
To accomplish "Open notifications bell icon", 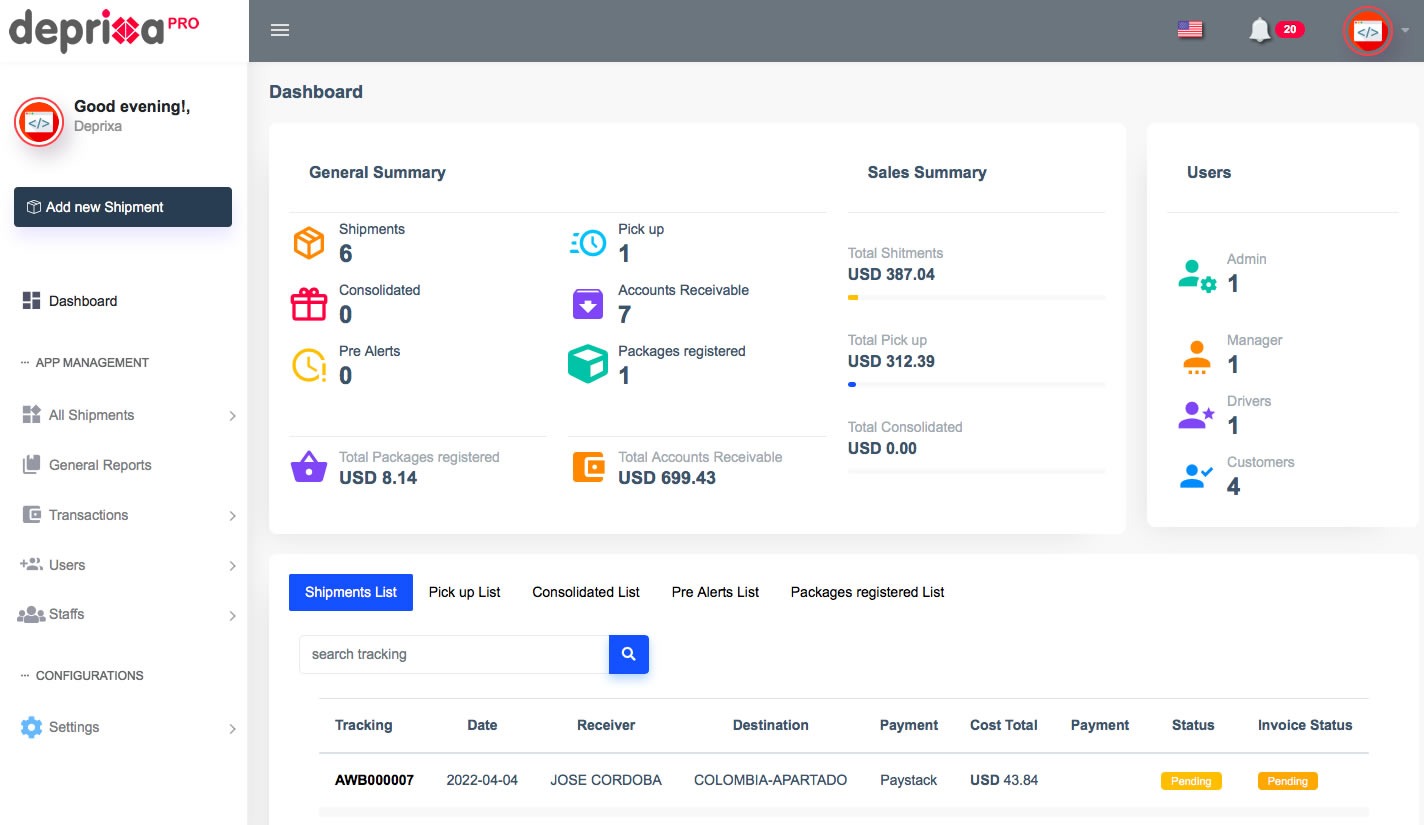I will (x=1260, y=30).
